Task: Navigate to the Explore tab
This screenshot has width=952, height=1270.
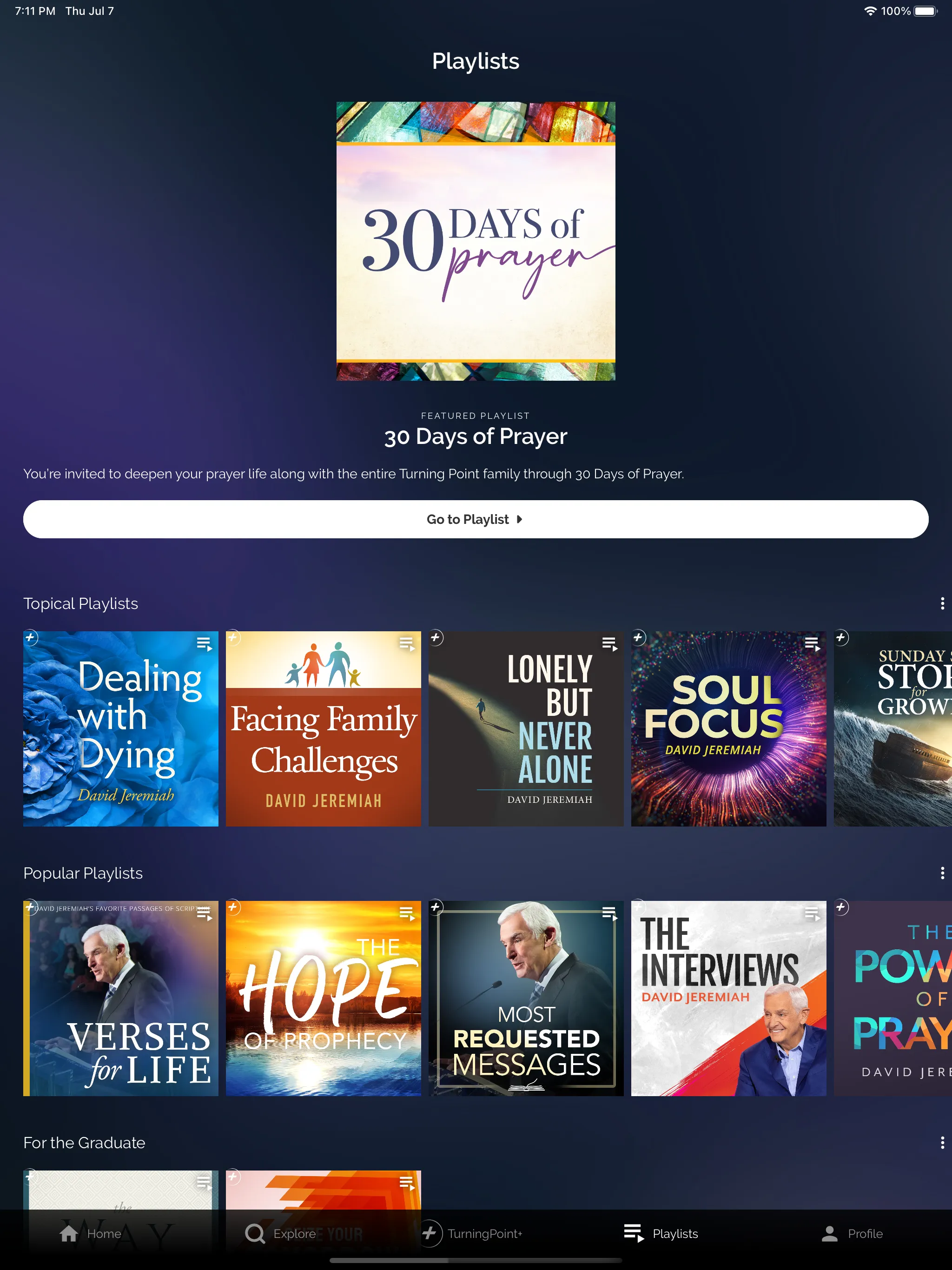Action: pos(284,1235)
